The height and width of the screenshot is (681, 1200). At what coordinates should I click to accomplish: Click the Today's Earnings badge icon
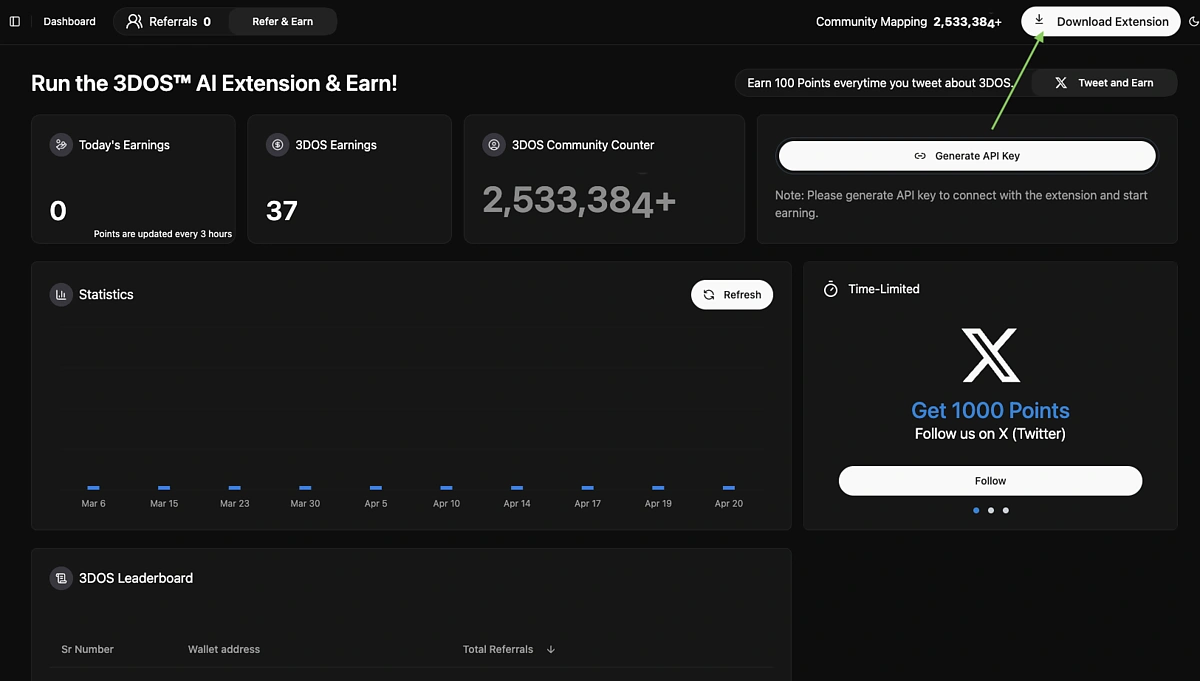tap(60, 145)
